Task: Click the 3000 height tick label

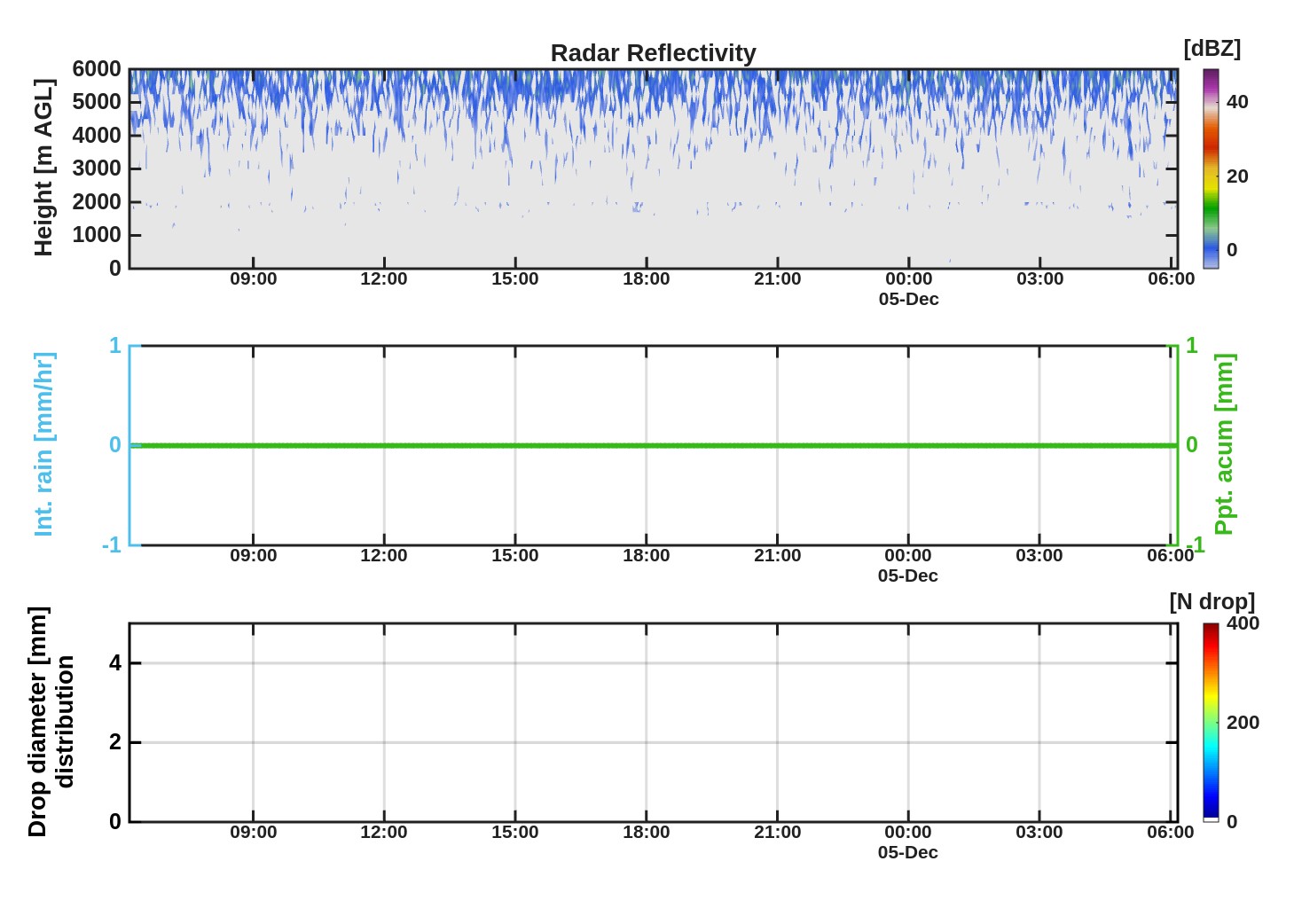Action: click(96, 168)
